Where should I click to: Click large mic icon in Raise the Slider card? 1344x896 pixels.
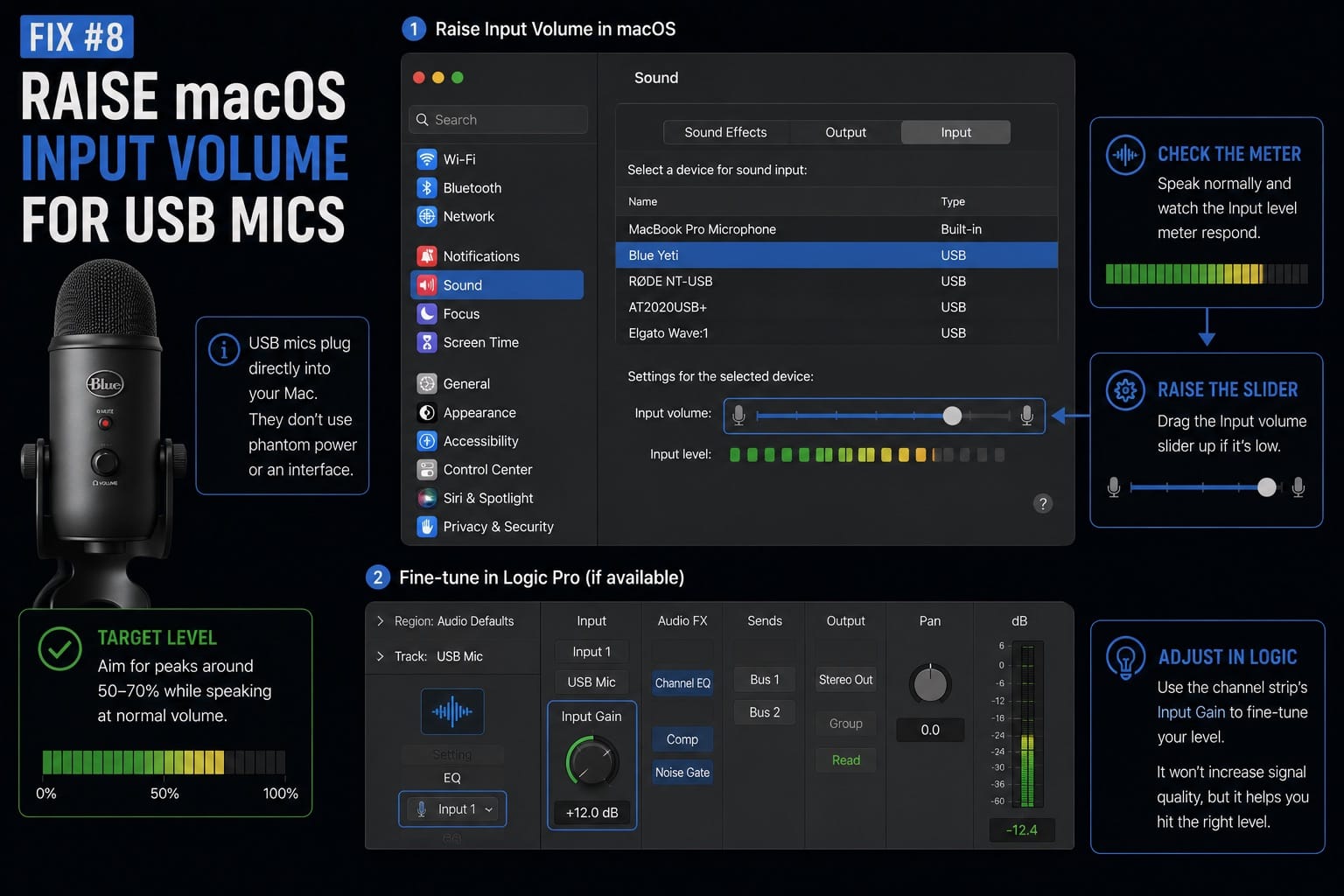[x=1298, y=487]
